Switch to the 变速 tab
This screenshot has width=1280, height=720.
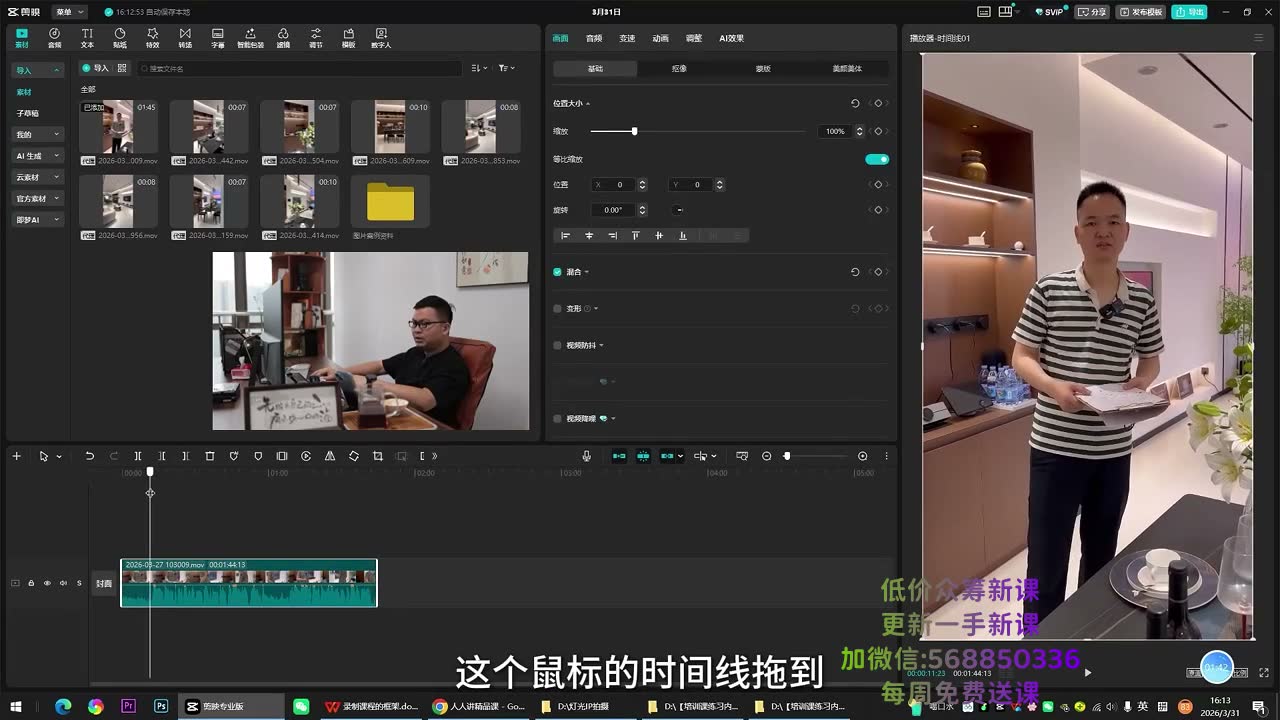(x=627, y=38)
